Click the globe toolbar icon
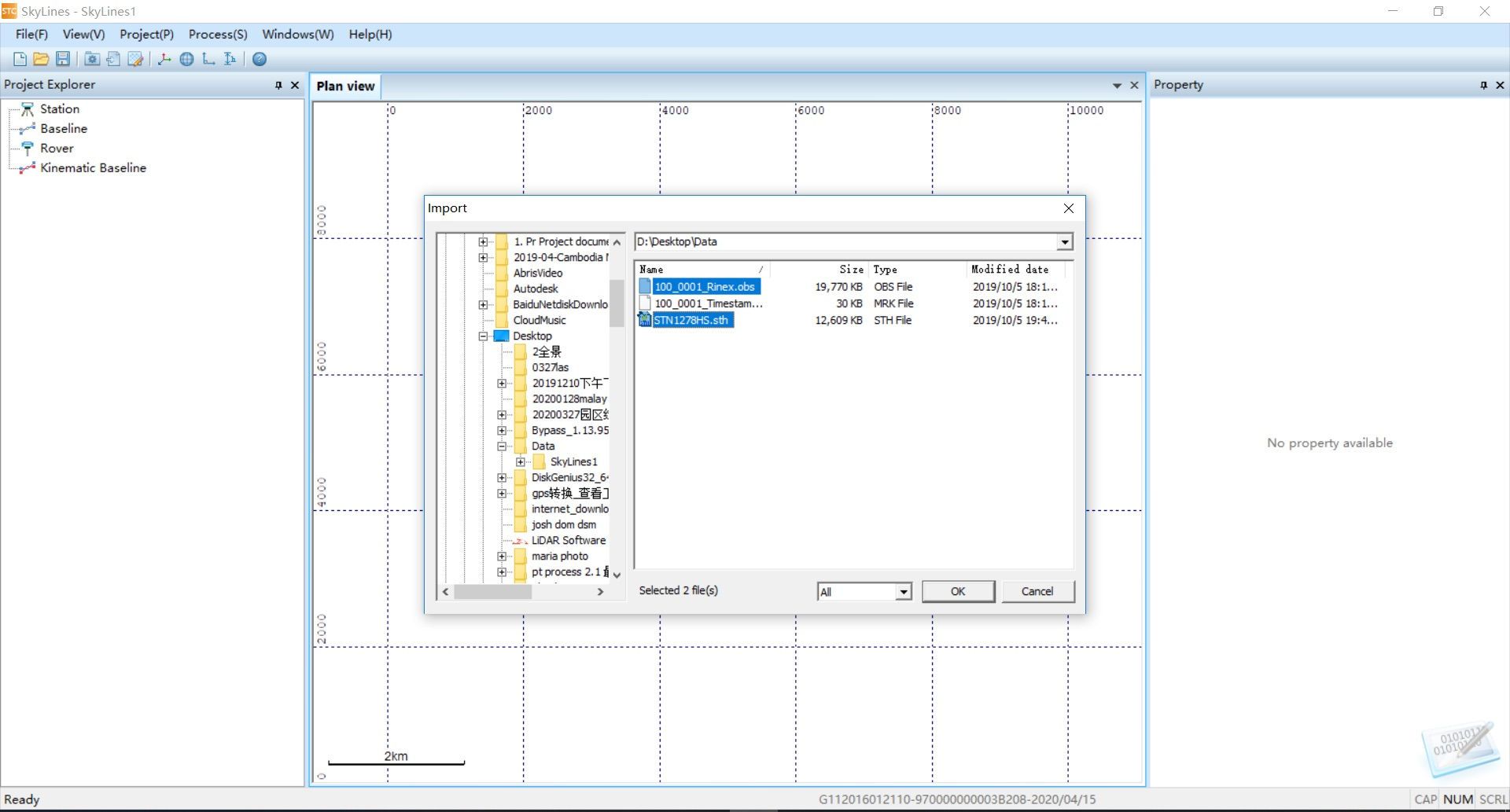1510x812 pixels. point(186,59)
